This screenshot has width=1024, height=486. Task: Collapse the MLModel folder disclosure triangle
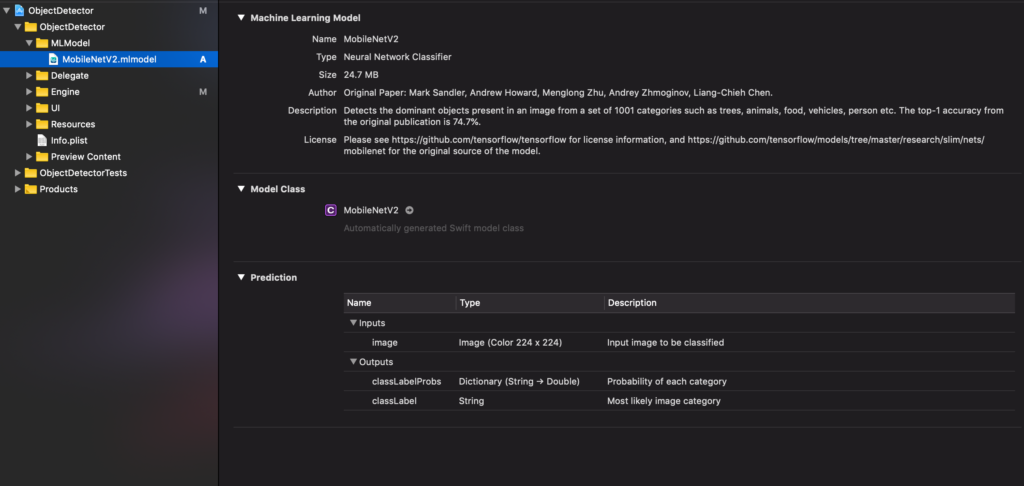coord(29,43)
